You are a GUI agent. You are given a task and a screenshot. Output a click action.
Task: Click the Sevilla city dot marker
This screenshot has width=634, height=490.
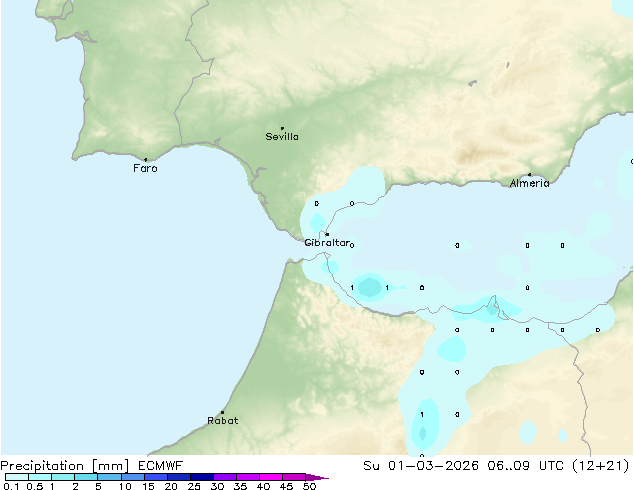tap(282, 128)
